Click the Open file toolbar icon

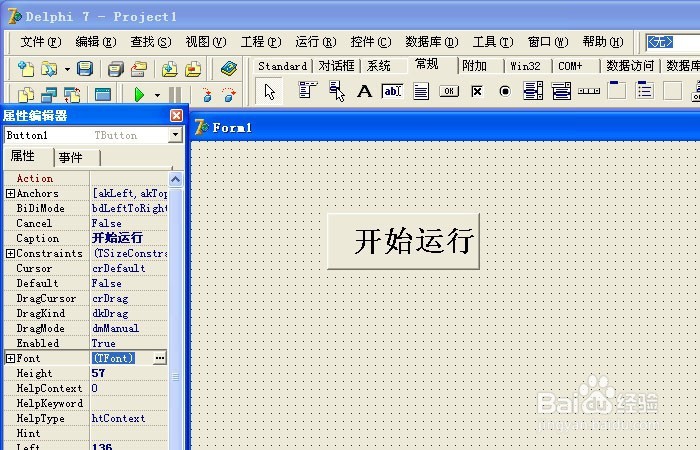pos(49,69)
